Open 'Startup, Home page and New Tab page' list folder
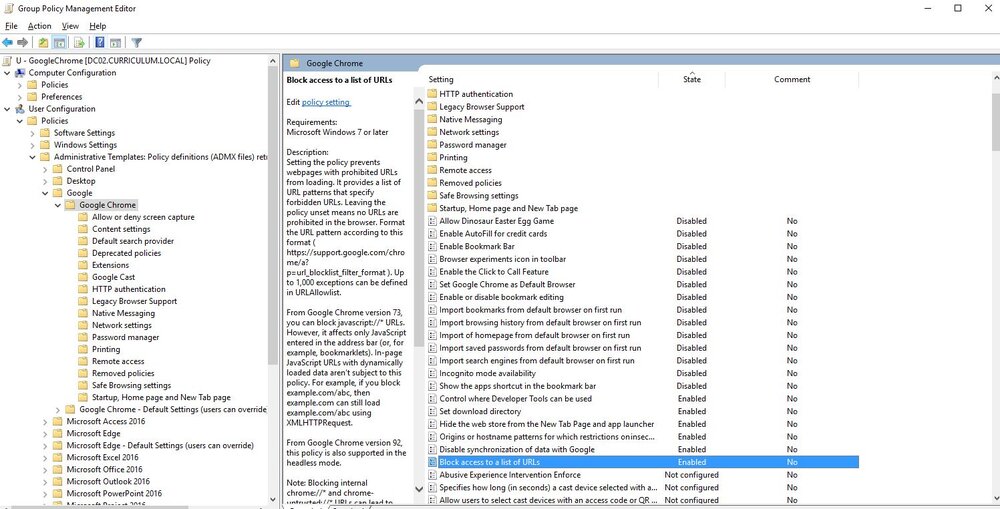 508,209
